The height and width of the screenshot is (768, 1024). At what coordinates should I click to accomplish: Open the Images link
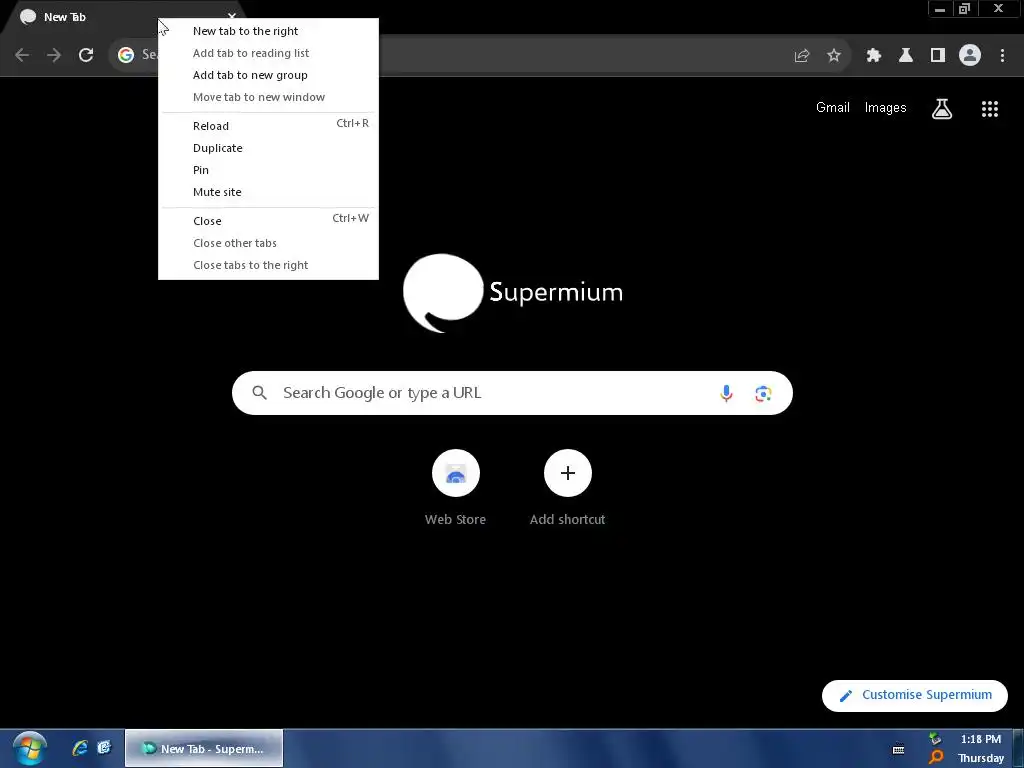(x=885, y=108)
